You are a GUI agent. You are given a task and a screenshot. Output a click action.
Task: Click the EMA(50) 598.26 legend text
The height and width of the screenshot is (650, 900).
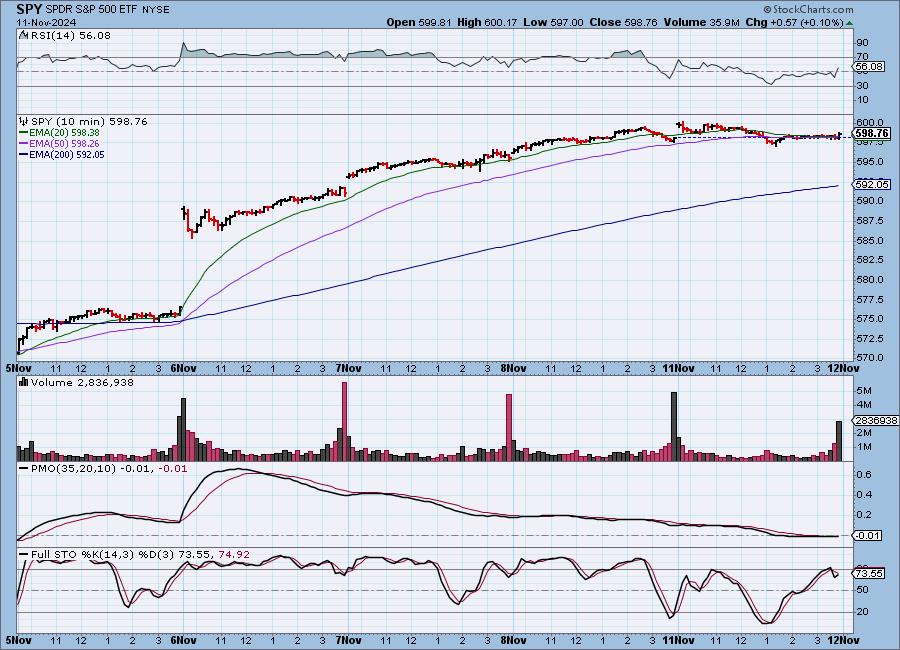tap(64, 144)
